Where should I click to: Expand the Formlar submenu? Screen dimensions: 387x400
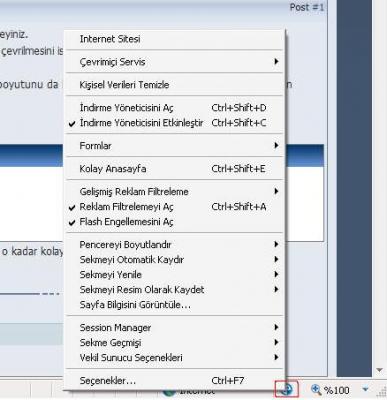coord(174,146)
